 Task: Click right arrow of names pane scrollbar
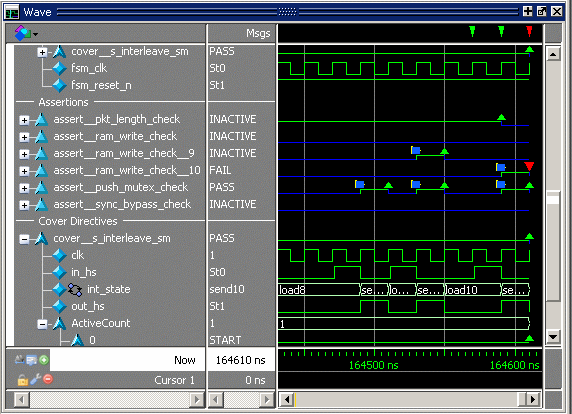click(197, 399)
